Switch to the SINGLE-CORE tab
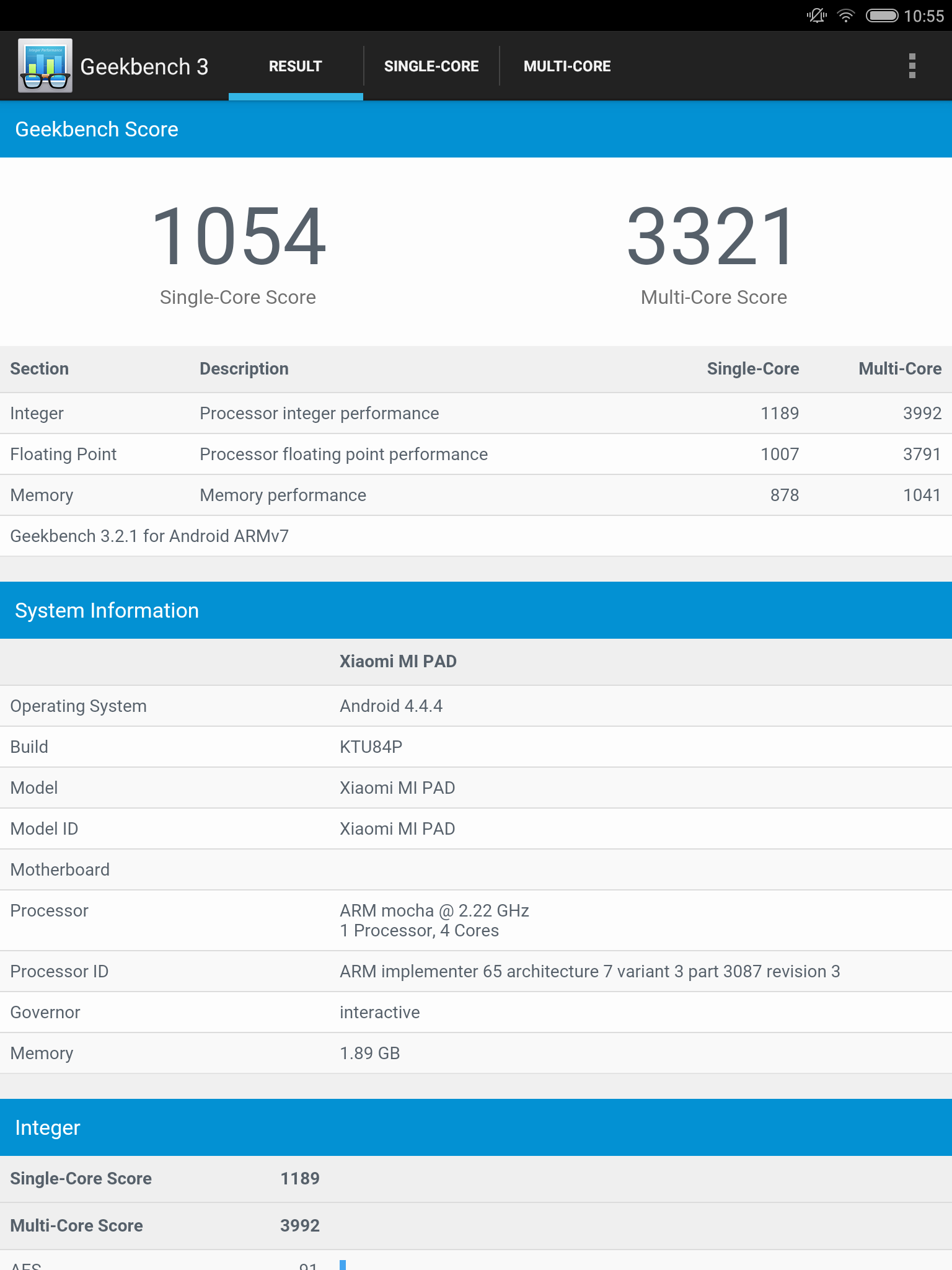 click(x=431, y=66)
